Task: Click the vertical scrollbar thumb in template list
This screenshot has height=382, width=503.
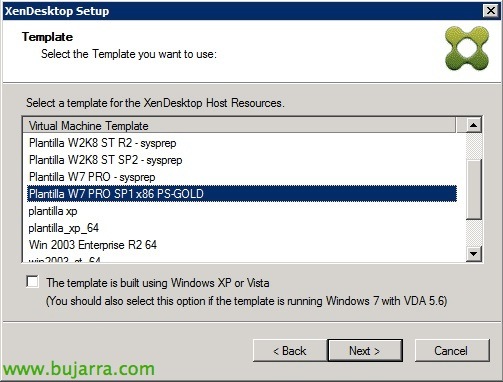Action: point(473,189)
